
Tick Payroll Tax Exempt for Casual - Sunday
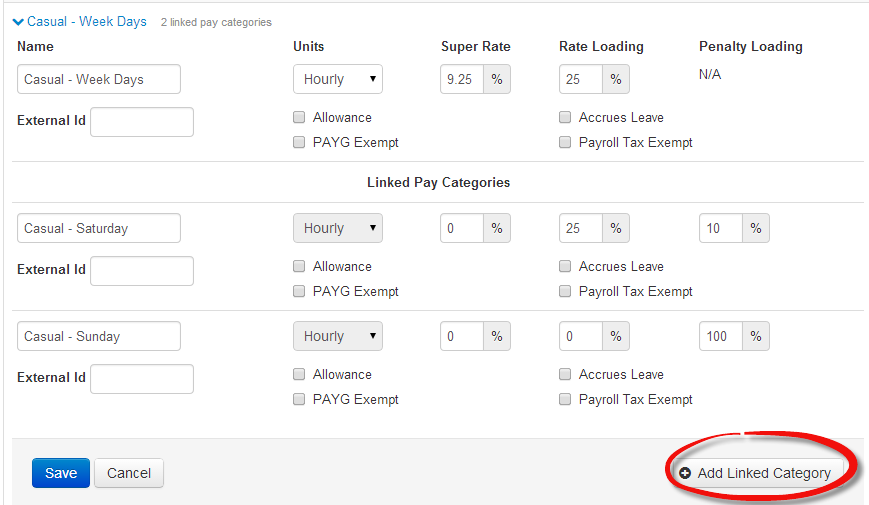click(x=565, y=399)
